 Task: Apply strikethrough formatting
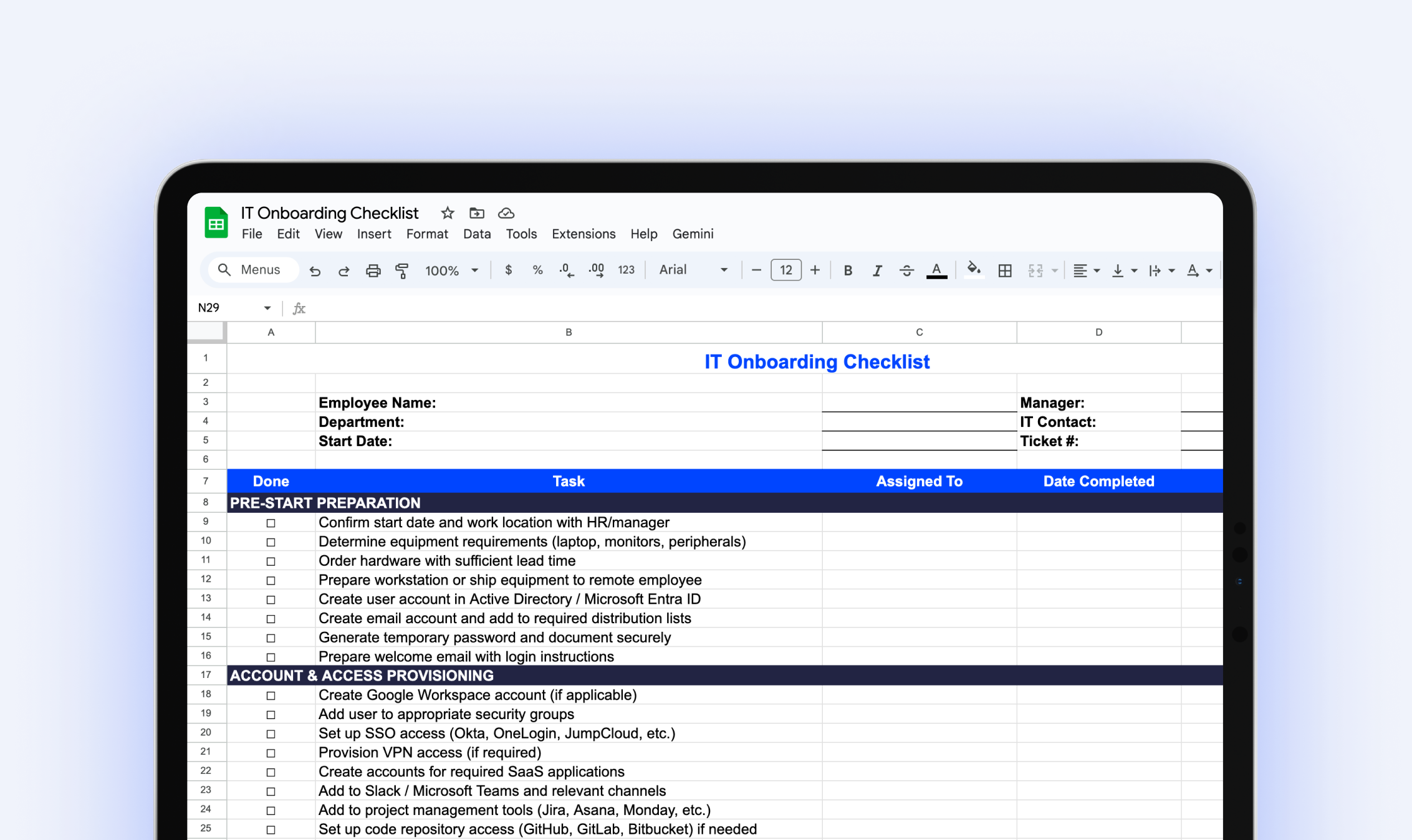coord(906,270)
